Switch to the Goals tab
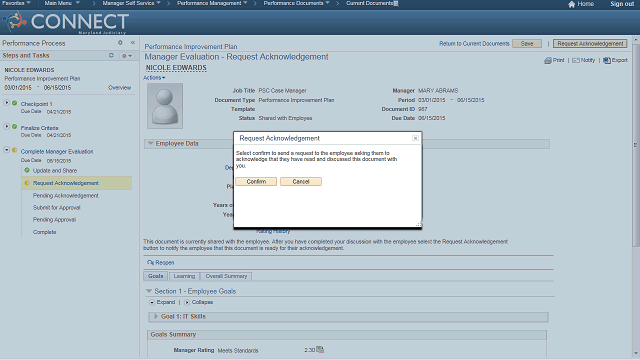This screenshot has height=360, width=640. pyautogui.click(x=156, y=276)
